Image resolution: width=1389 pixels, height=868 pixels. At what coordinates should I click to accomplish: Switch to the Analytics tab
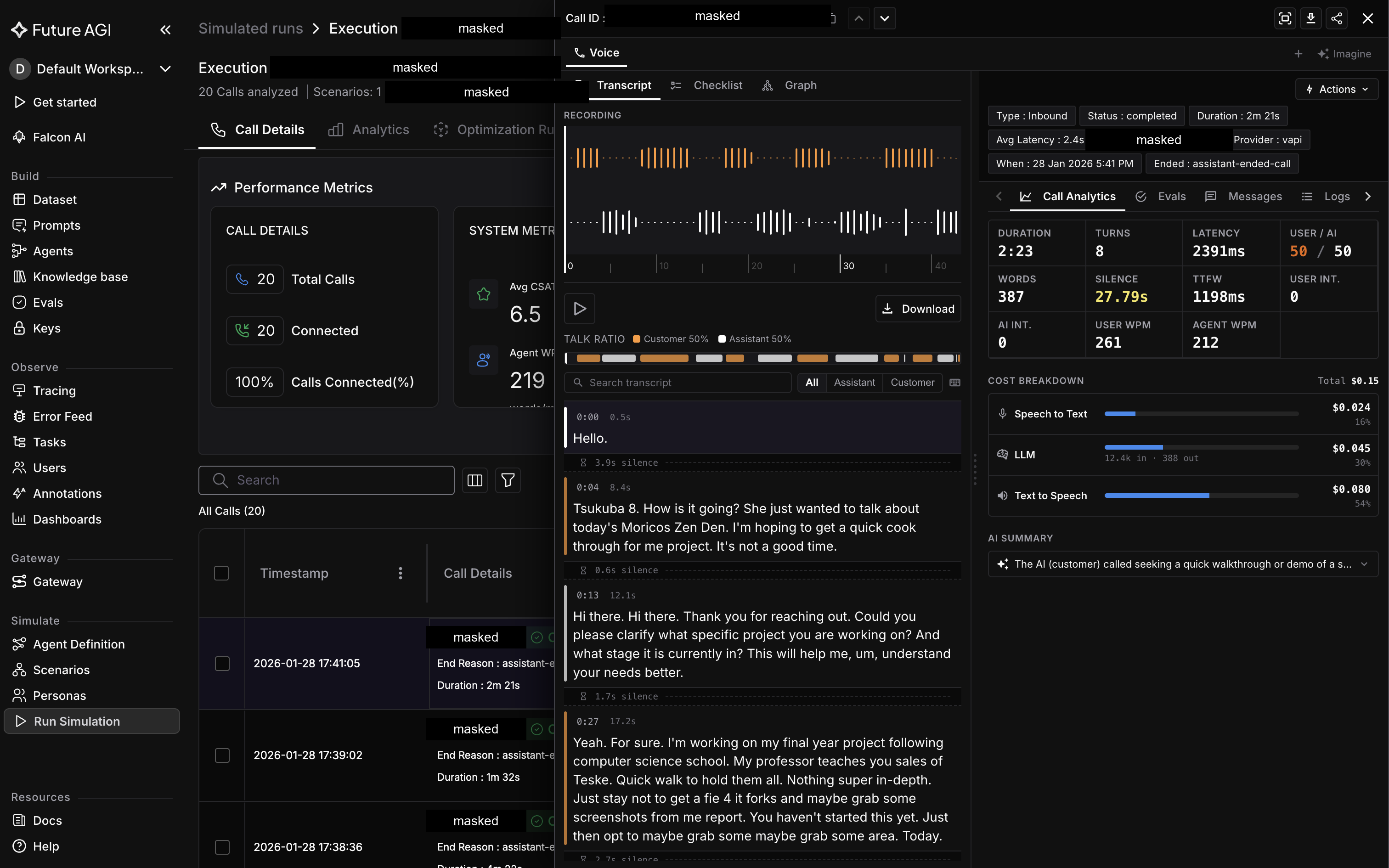coord(368,130)
